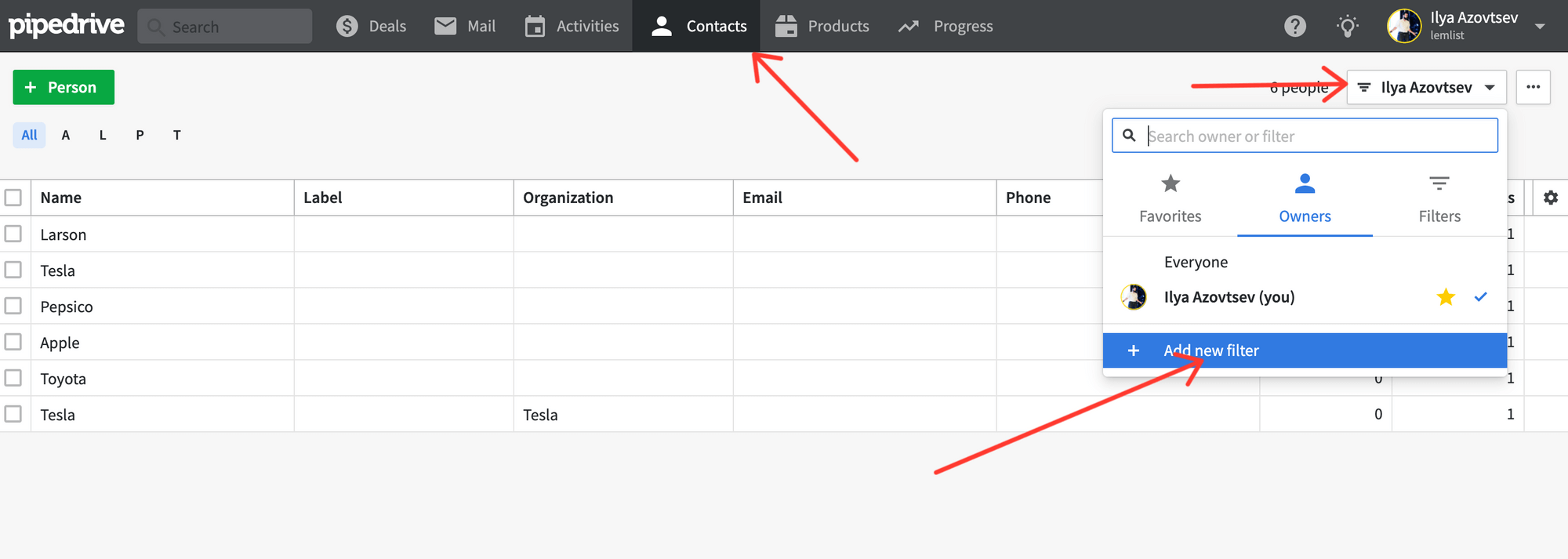Open the help question mark icon

click(x=1295, y=27)
